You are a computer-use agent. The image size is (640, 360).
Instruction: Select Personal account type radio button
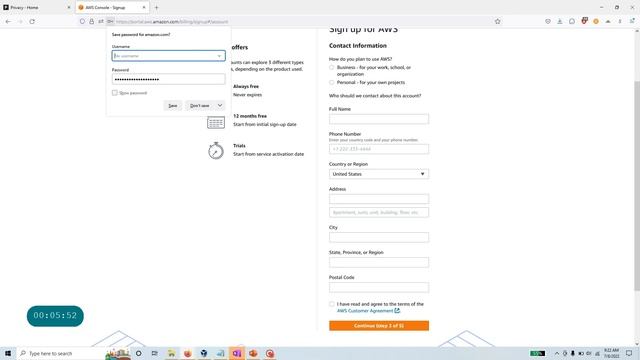[331, 82]
